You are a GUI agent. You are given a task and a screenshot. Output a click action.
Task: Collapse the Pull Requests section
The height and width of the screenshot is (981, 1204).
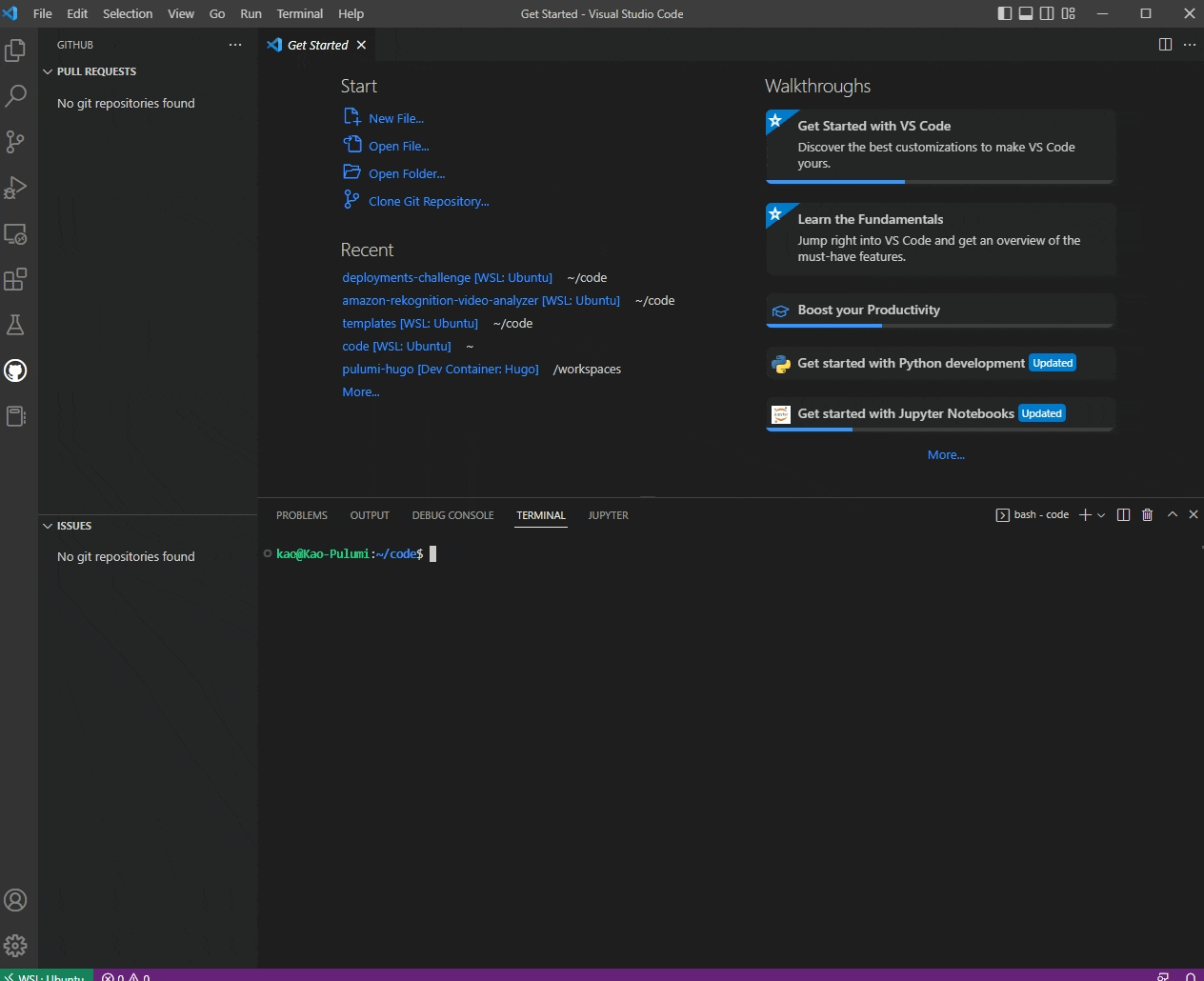[x=48, y=71]
